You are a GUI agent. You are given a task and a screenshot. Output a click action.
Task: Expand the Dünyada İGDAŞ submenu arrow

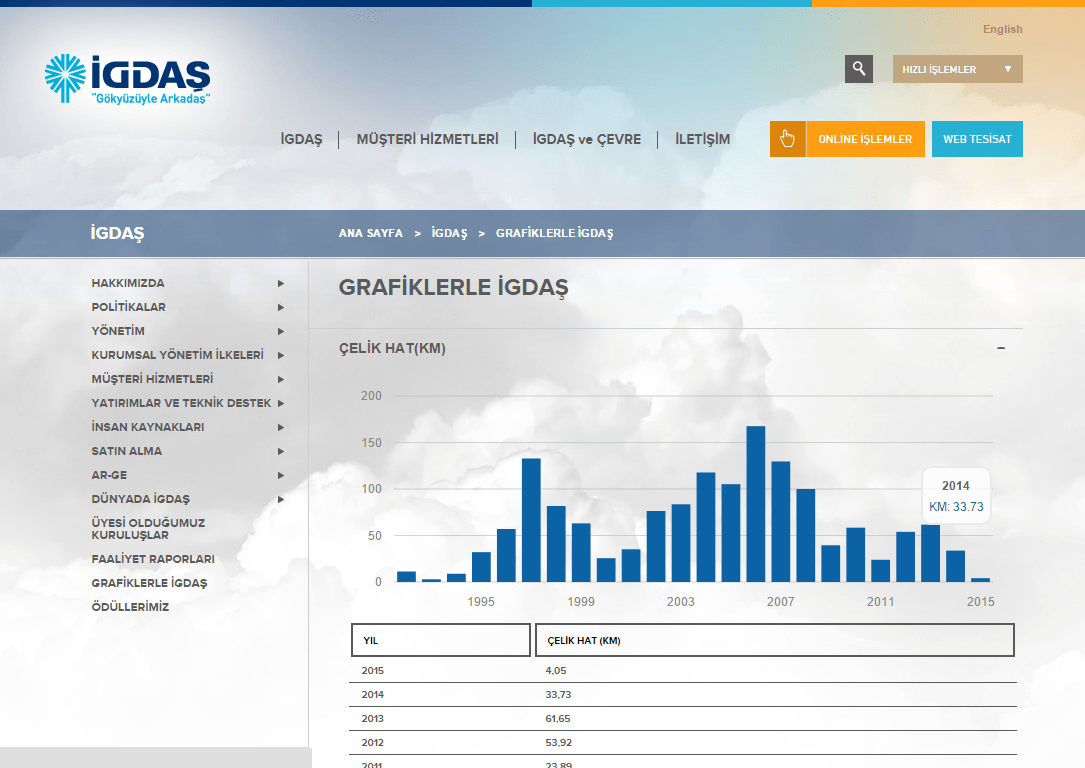(281, 500)
